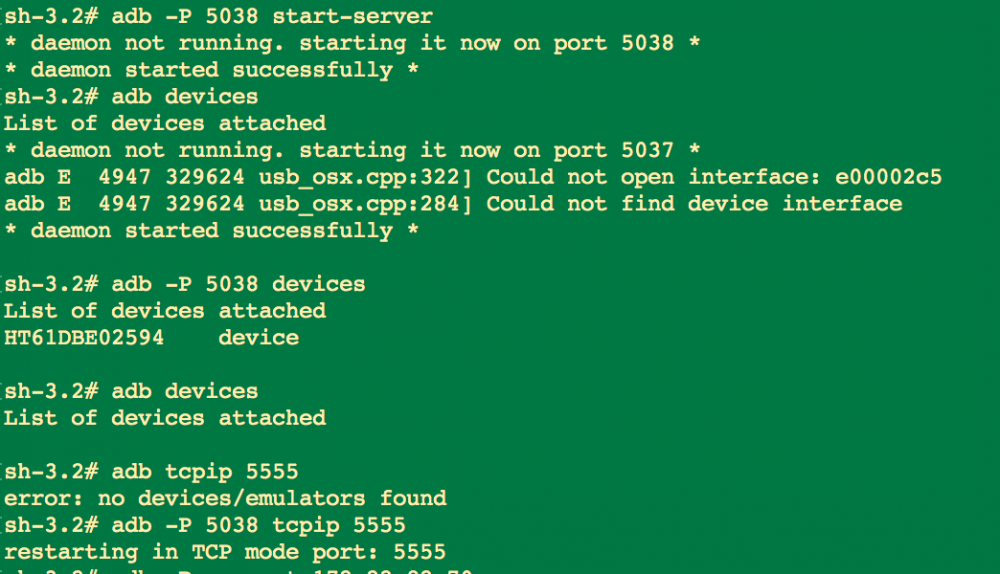Click the first 'List of devices attached' line

pos(165,123)
